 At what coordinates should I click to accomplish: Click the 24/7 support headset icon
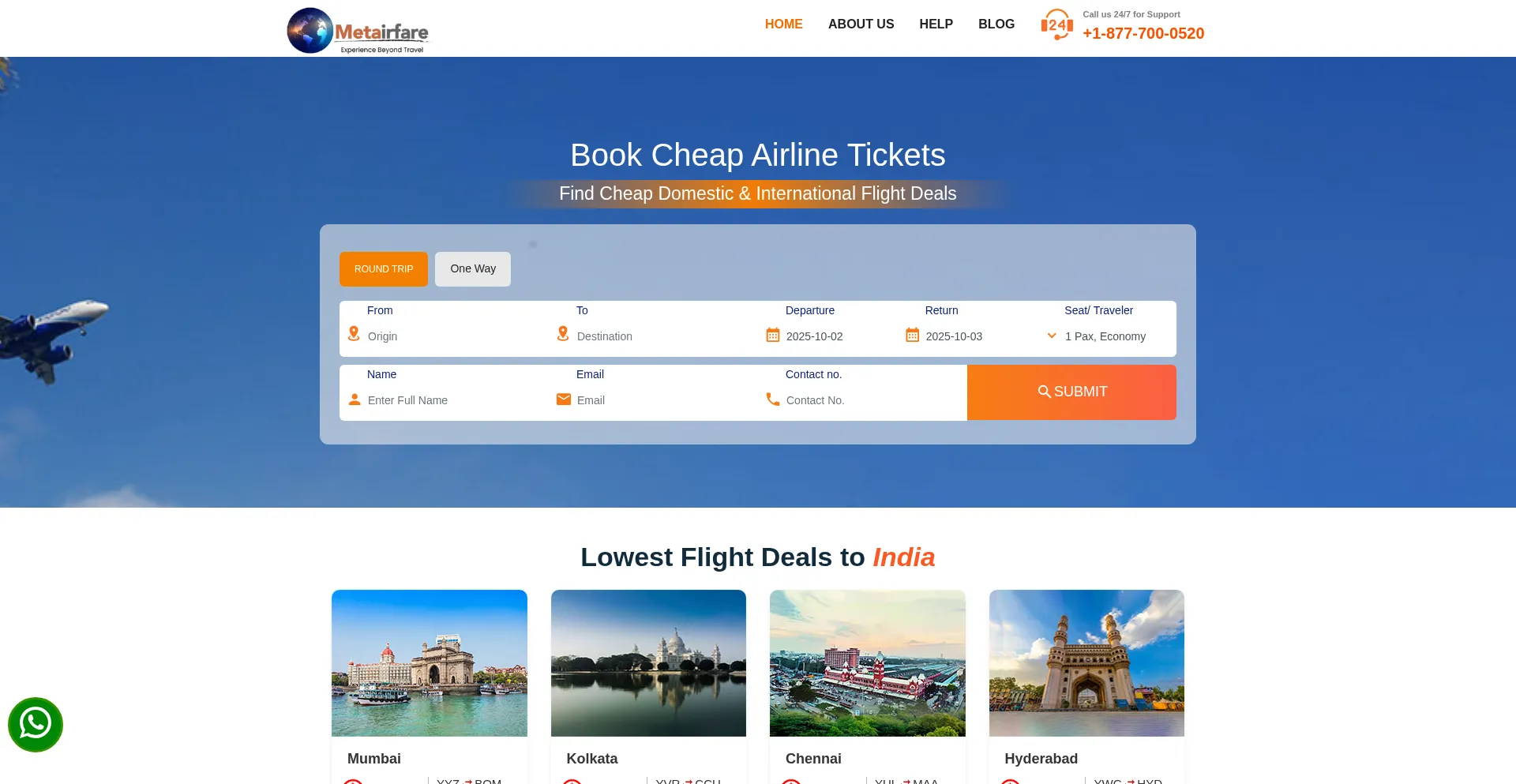[x=1056, y=24]
